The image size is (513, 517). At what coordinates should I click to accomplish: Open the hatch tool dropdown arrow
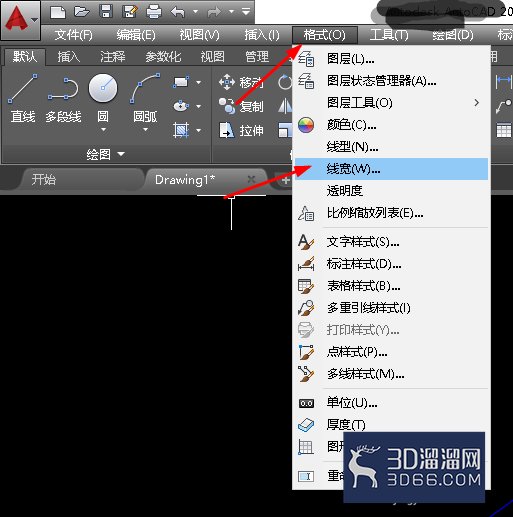click(x=199, y=130)
